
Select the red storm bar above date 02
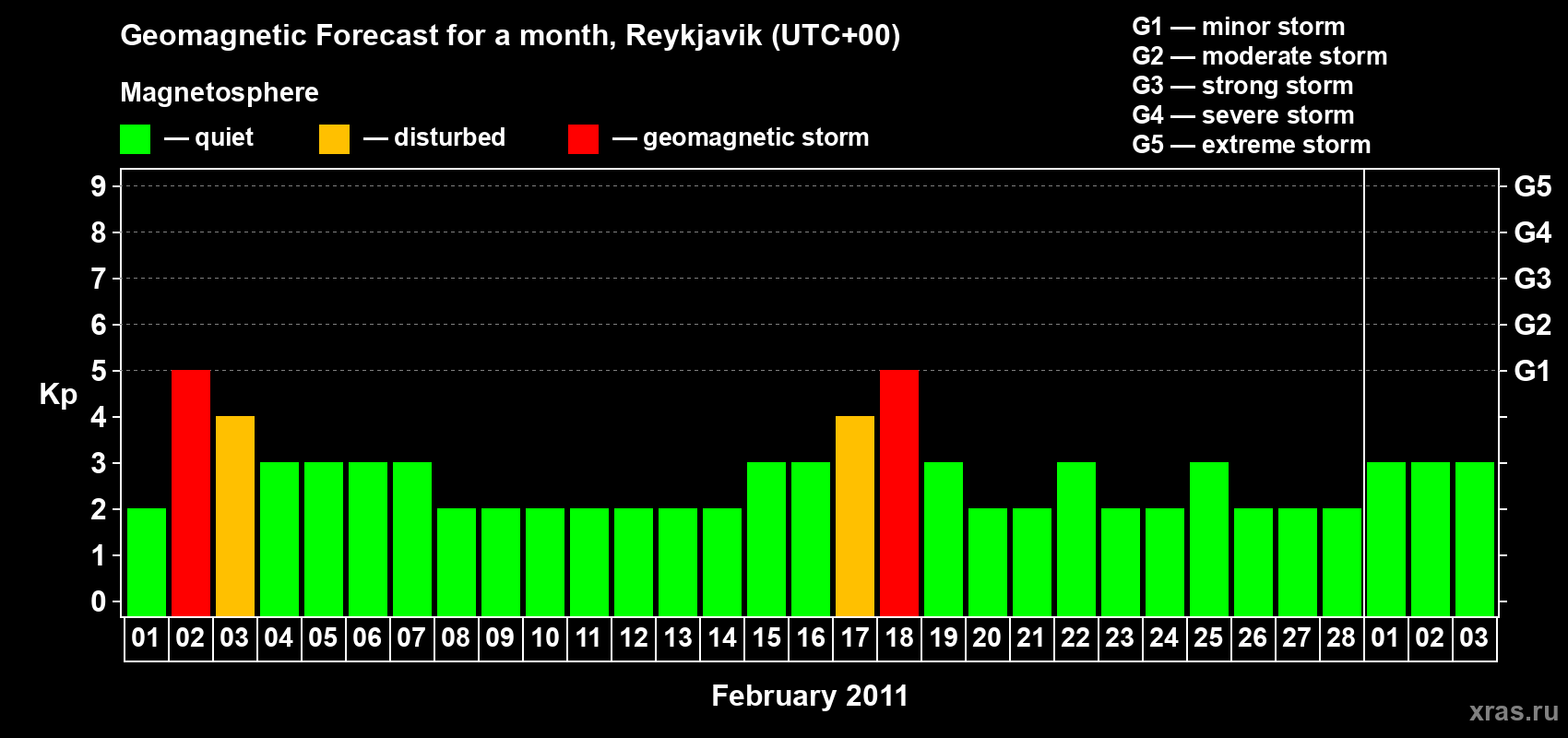(x=191, y=493)
